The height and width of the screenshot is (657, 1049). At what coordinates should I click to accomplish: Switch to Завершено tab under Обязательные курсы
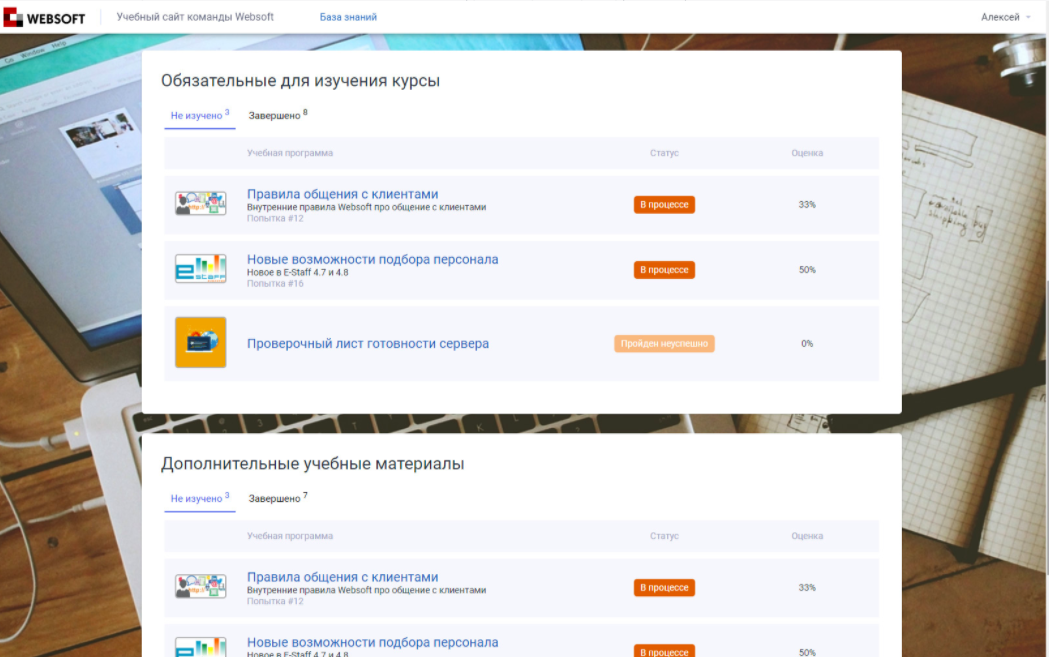pos(278,115)
